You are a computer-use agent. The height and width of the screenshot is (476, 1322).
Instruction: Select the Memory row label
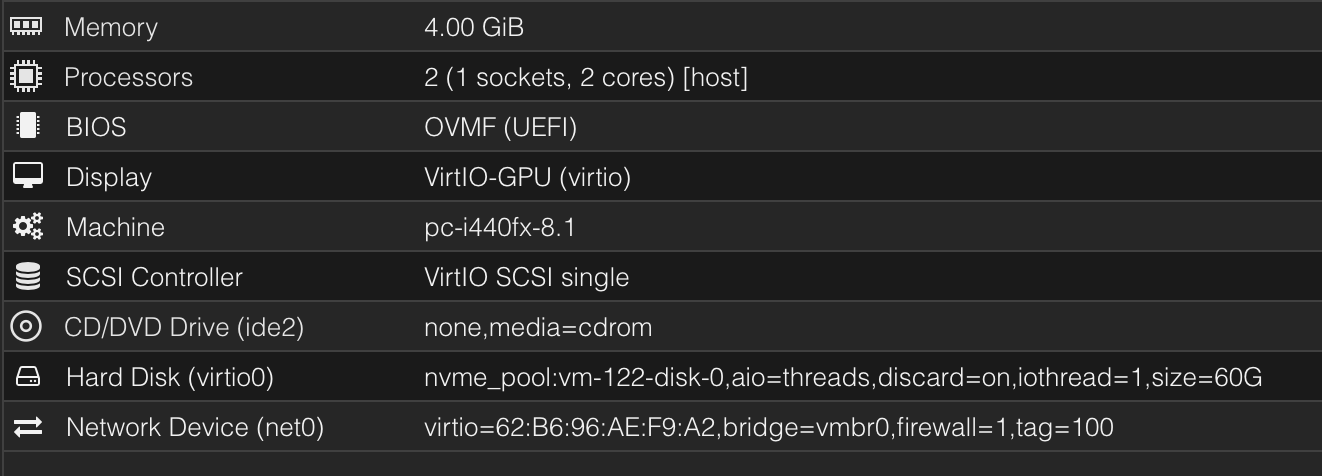point(110,27)
